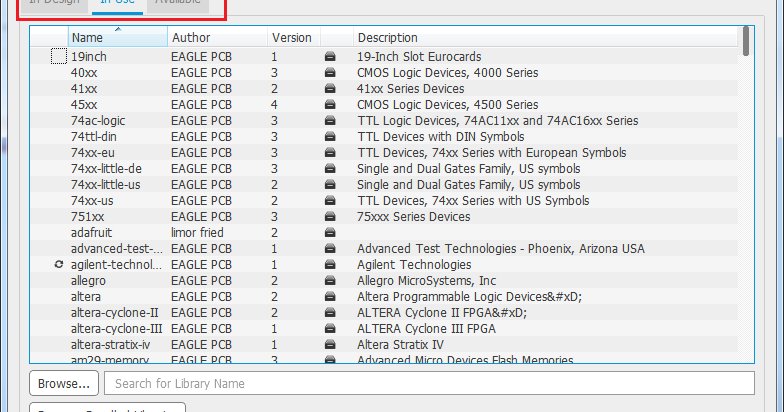The image size is (784, 412).
Task: Select the 19inch library name
Action: click(x=88, y=56)
